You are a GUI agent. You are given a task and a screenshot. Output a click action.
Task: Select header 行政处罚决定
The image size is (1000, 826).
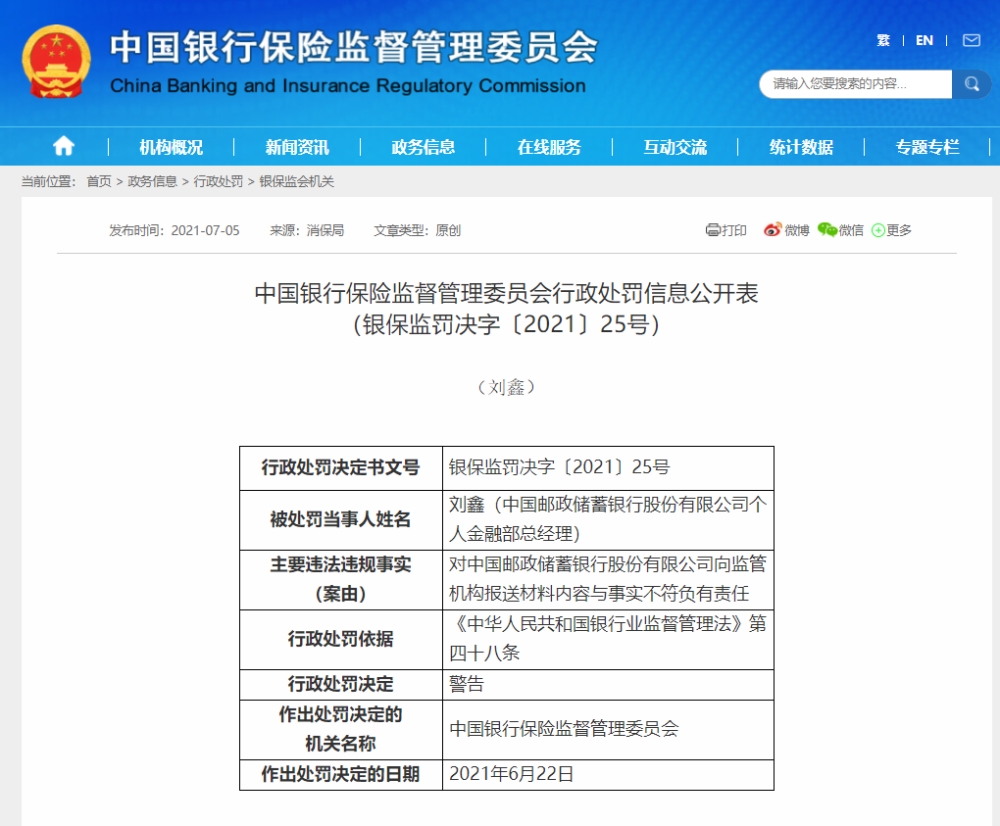tap(341, 684)
